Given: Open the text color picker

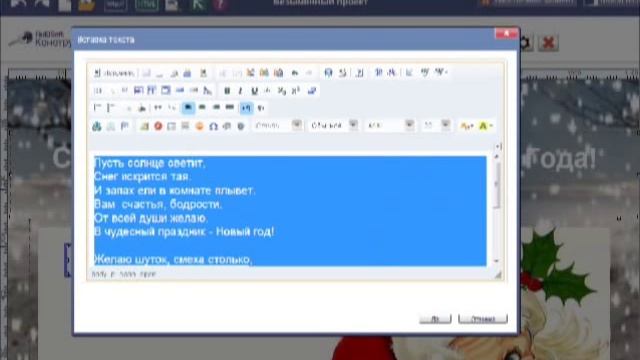Looking at the screenshot, I should (x=467, y=126).
